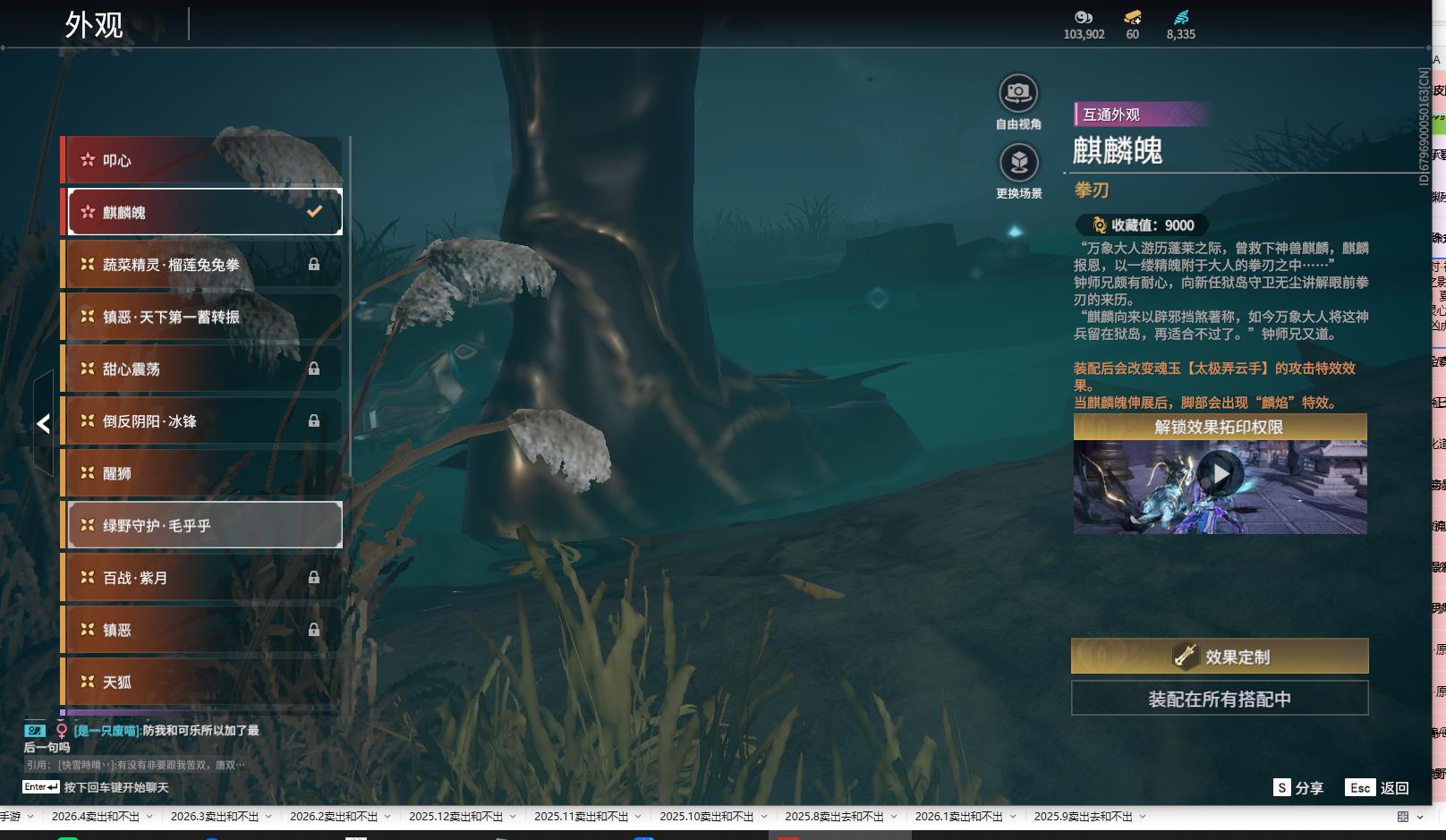The image size is (1446, 840).
Task: Click the checkmark on 麒麟魄 skin
Action: coord(314,212)
